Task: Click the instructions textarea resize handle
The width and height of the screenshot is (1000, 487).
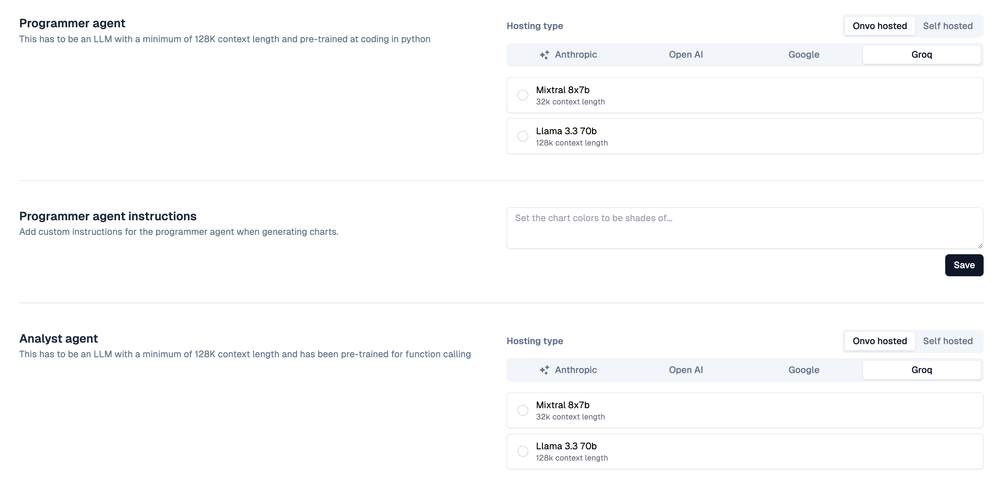Action: [x=979, y=244]
